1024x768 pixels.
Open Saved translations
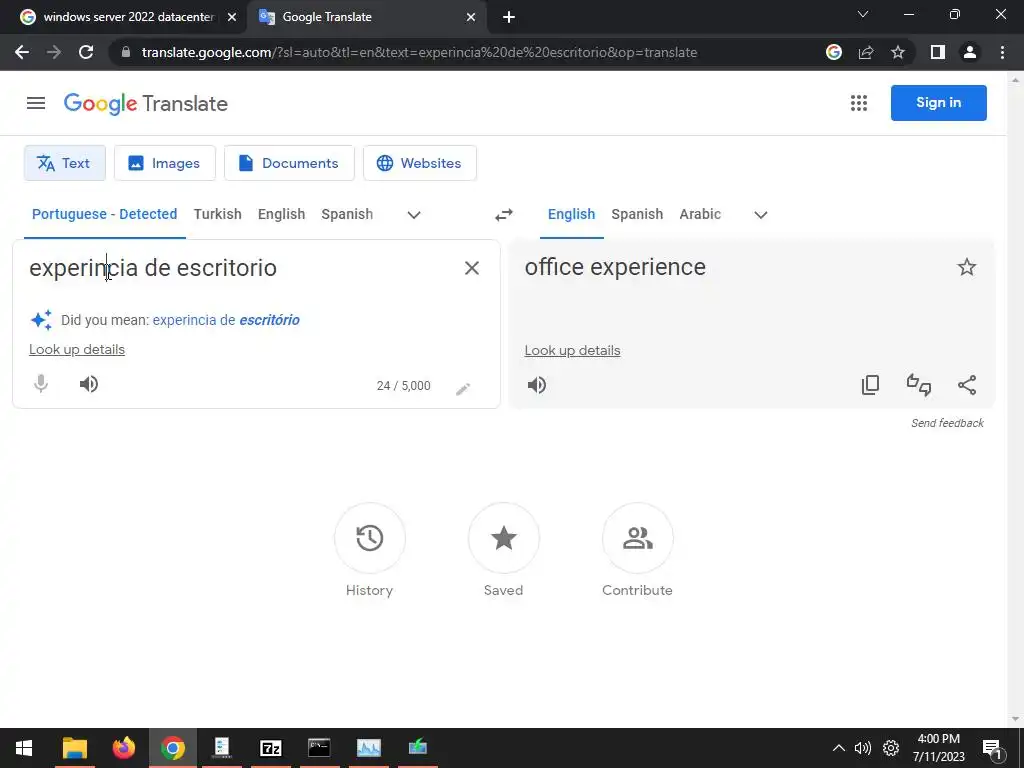point(504,550)
